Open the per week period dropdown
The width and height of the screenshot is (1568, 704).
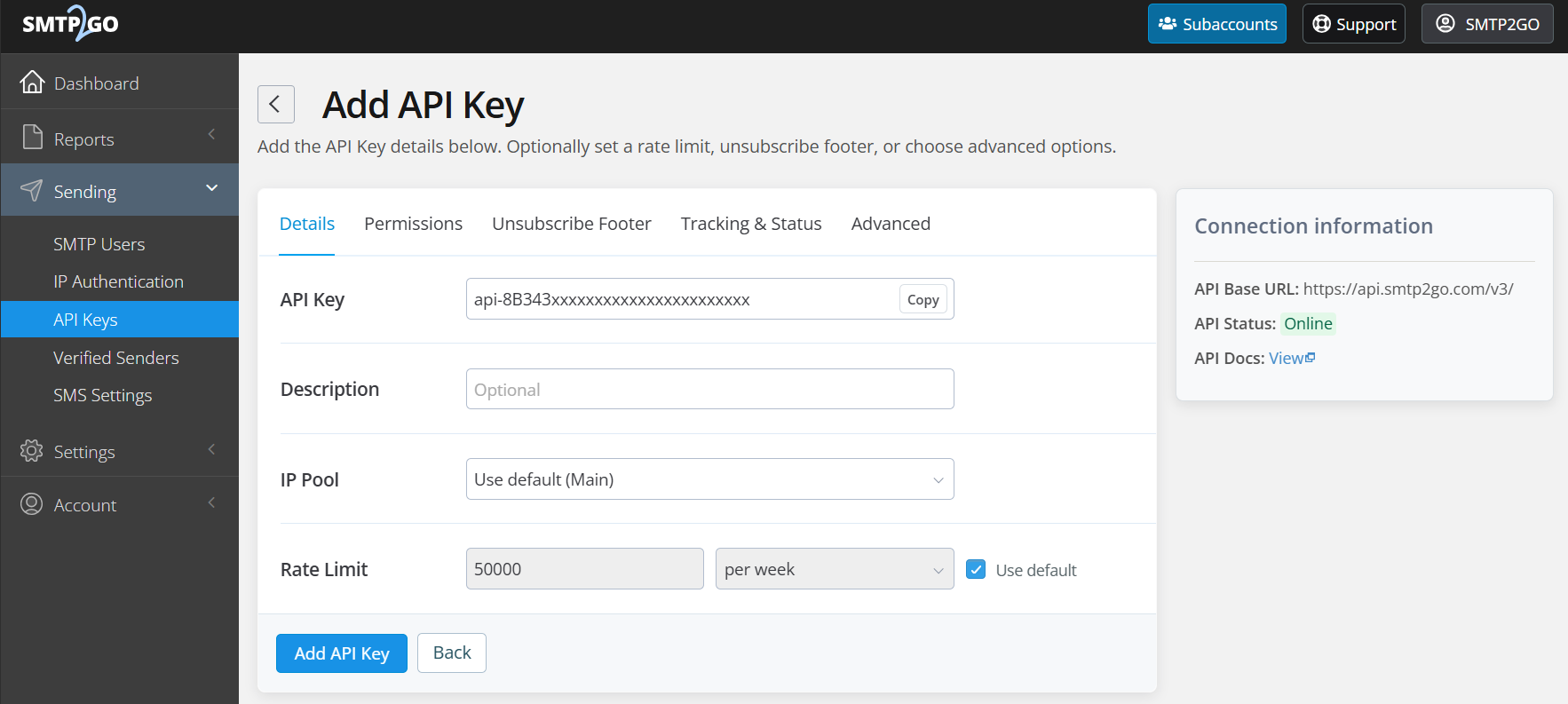pyautogui.click(x=835, y=569)
